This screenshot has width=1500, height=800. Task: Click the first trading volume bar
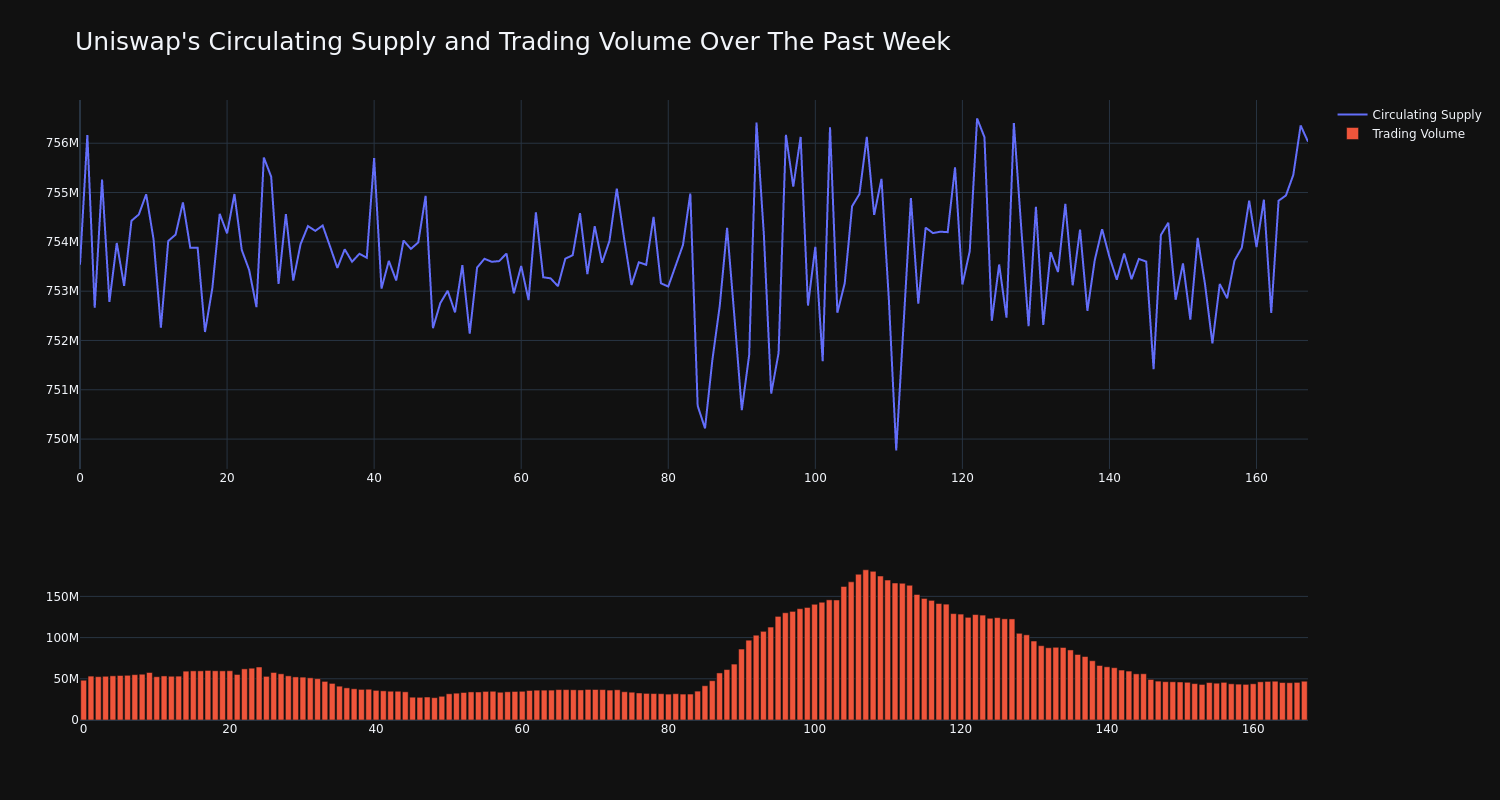pyautogui.click(x=84, y=700)
